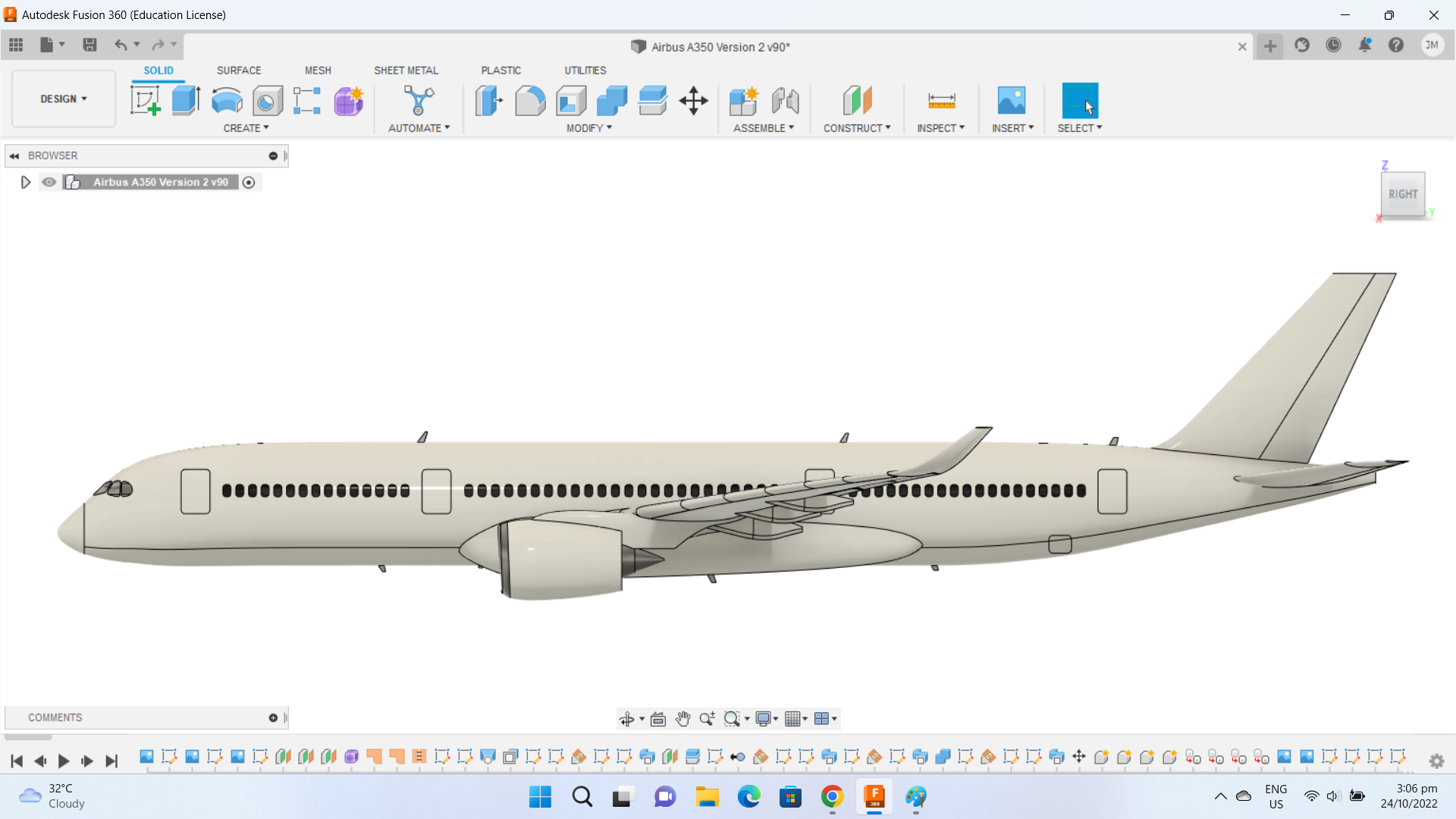This screenshot has height=819, width=1456.
Task: Open the CONSTRUCT dropdown menu
Action: 857,128
